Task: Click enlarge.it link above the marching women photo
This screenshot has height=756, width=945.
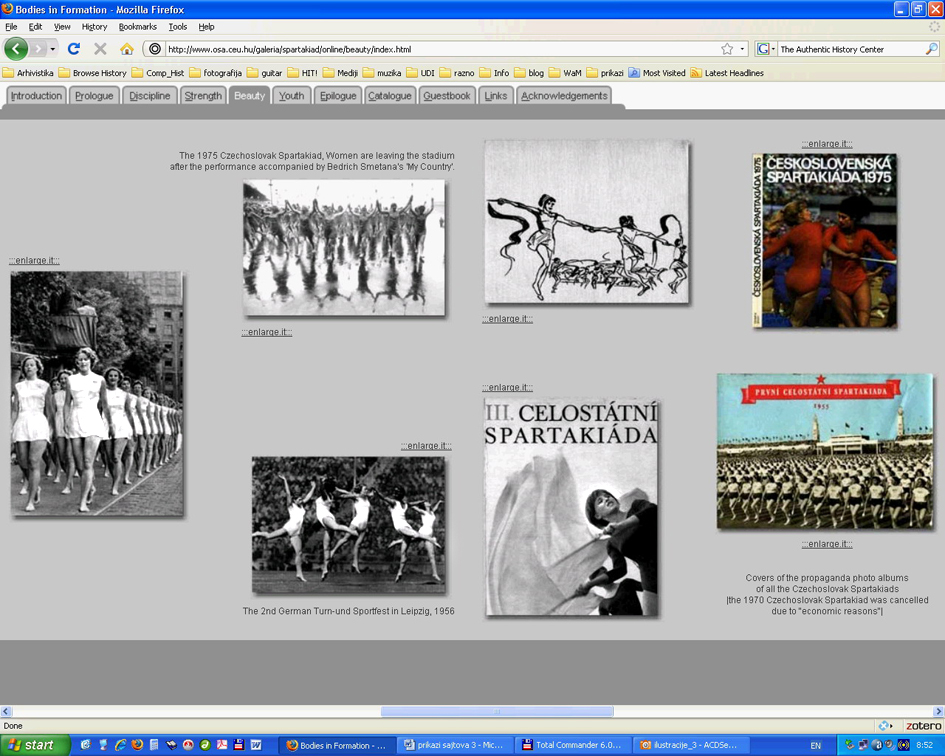Action: click(34, 261)
